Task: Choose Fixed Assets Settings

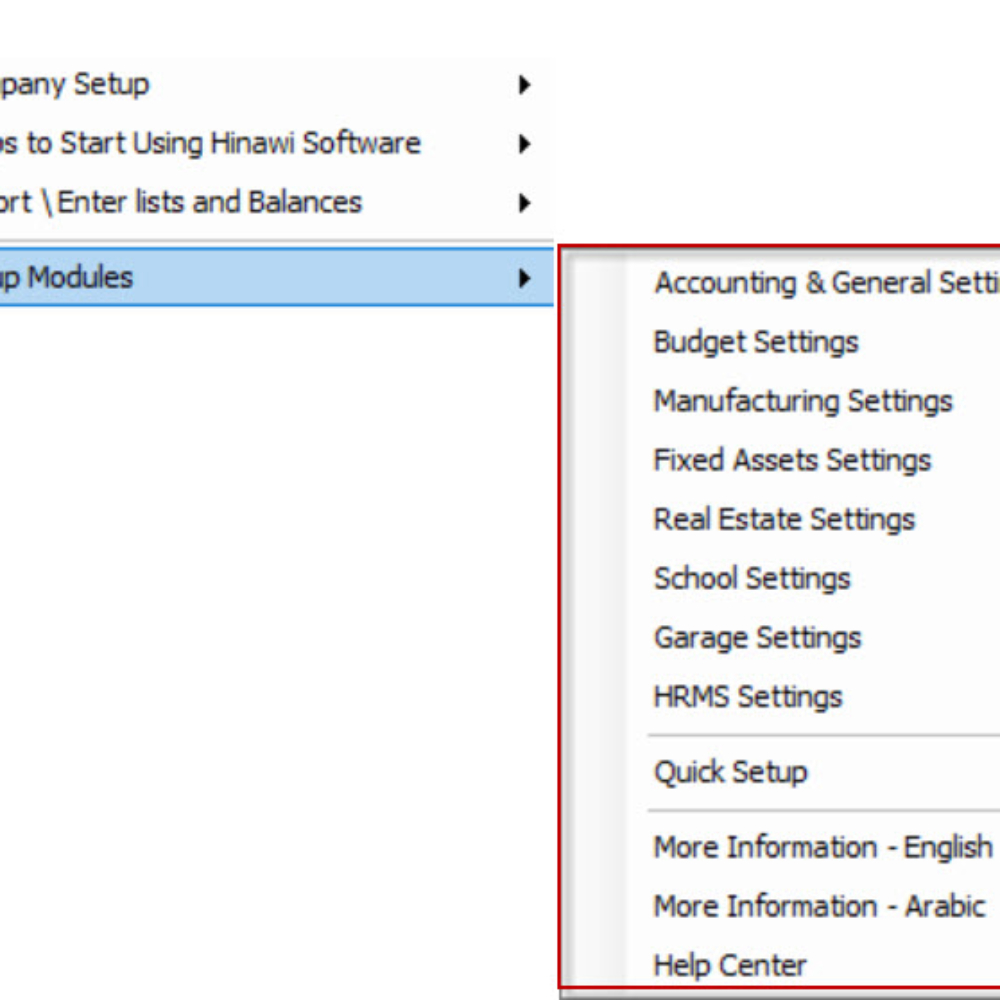Action: (x=792, y=461)
